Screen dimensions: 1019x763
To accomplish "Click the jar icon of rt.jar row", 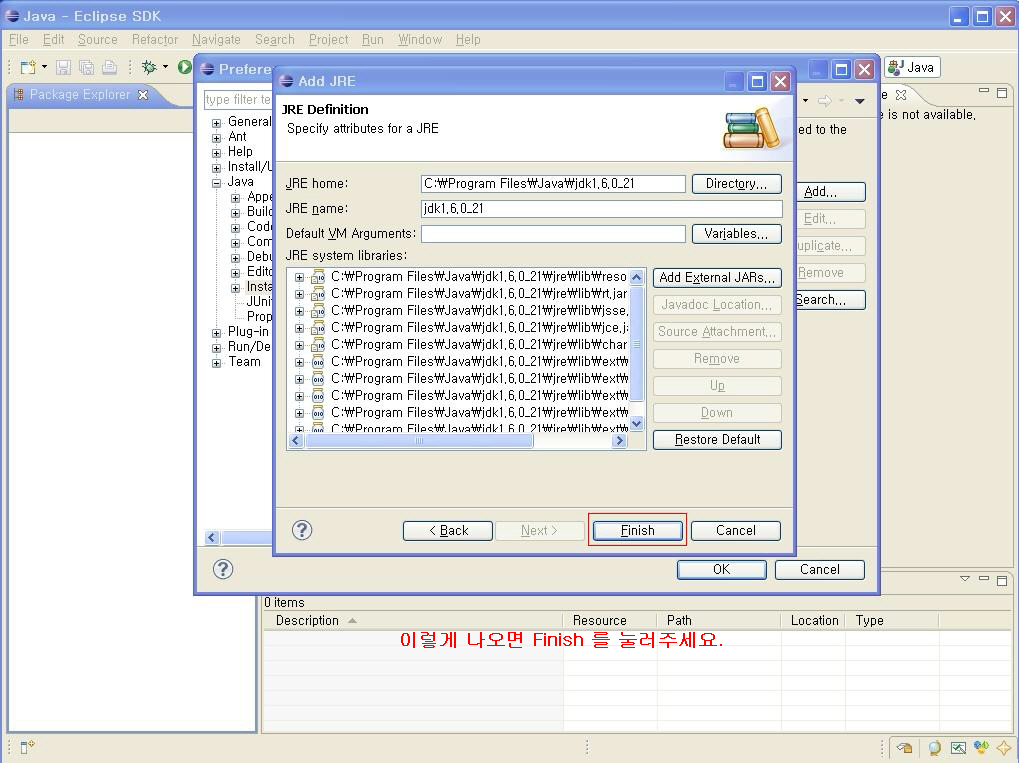I will [318, 294].
